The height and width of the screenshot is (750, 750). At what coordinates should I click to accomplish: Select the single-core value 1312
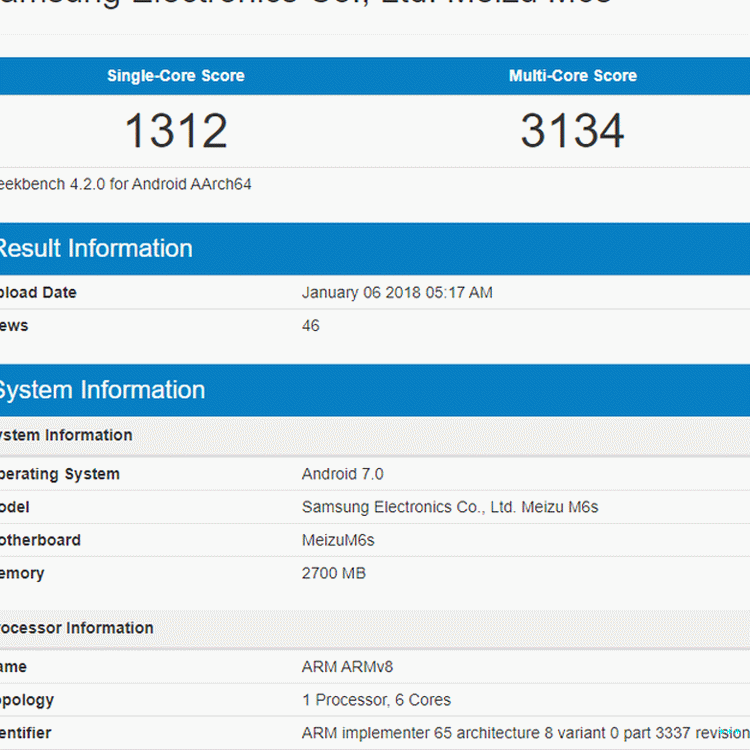pyautogui.click(x=176, y=131)
